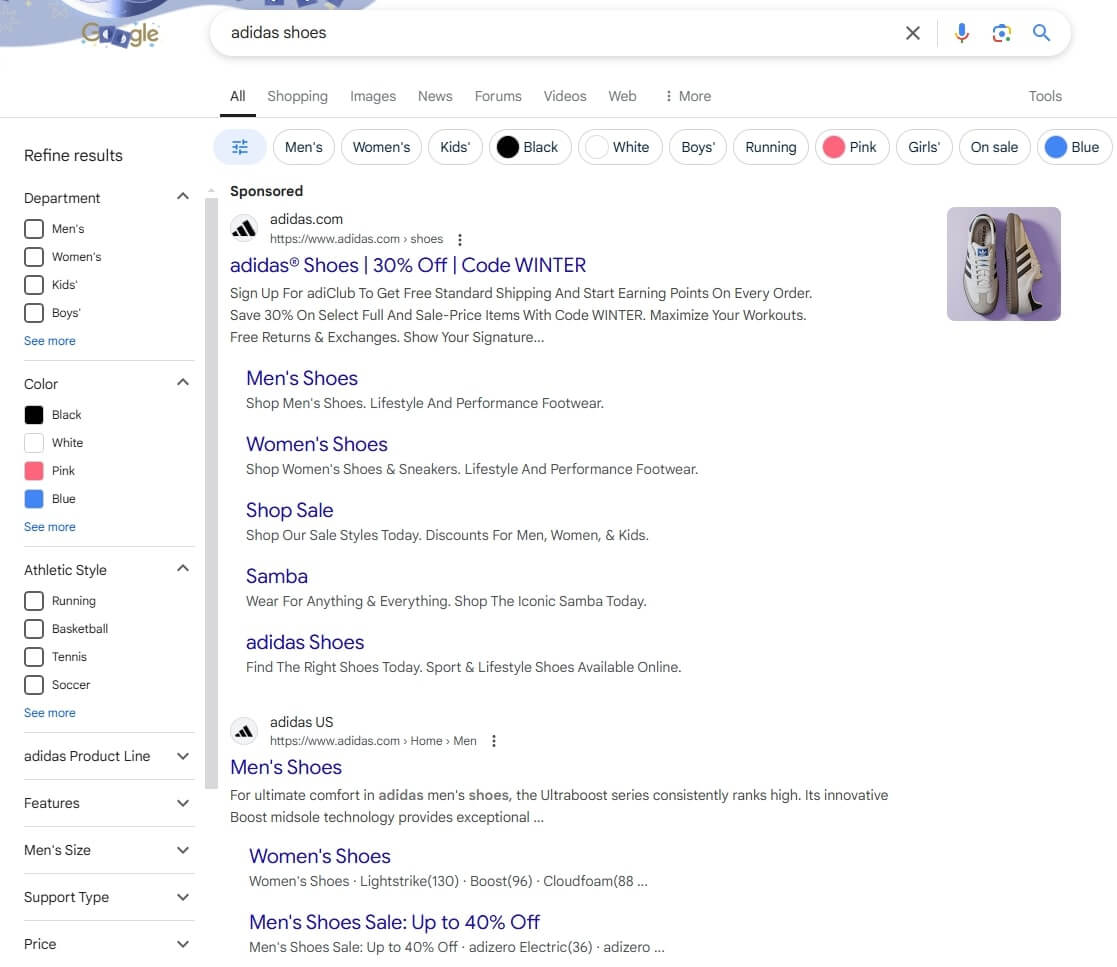Screen dimensions: 1117x967
Task: Collapse the Department filter section
Action: (x=183, y=196)
